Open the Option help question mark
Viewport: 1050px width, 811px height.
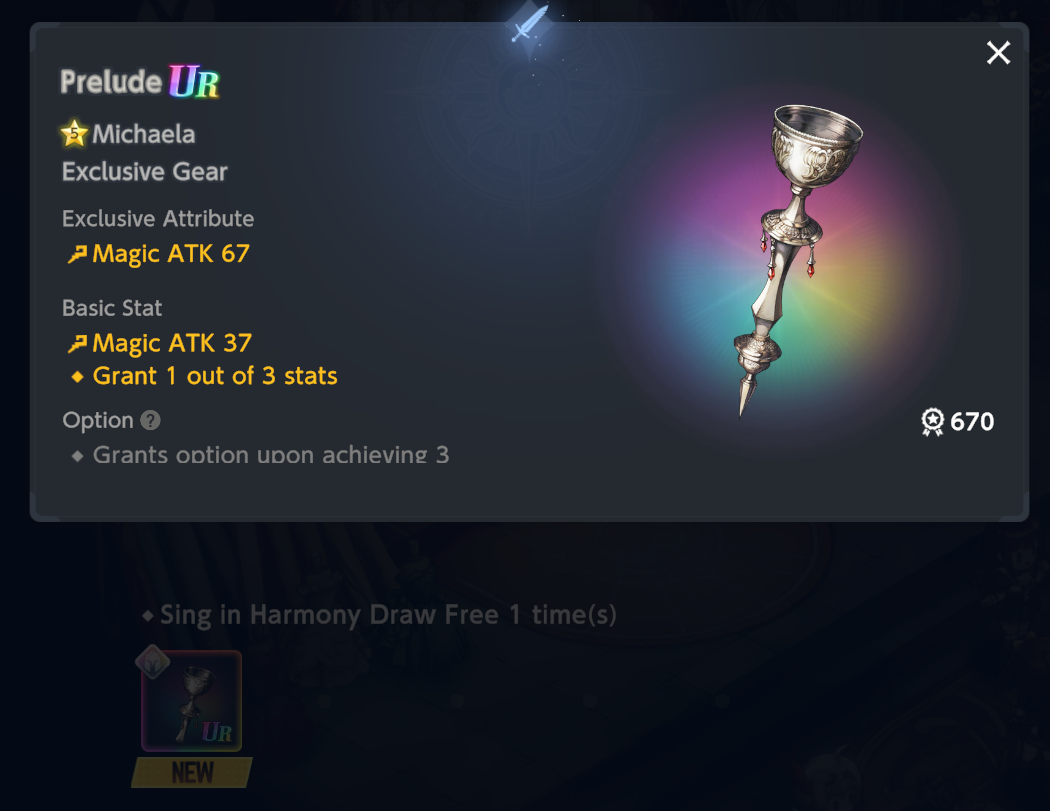tap(151, 421)
